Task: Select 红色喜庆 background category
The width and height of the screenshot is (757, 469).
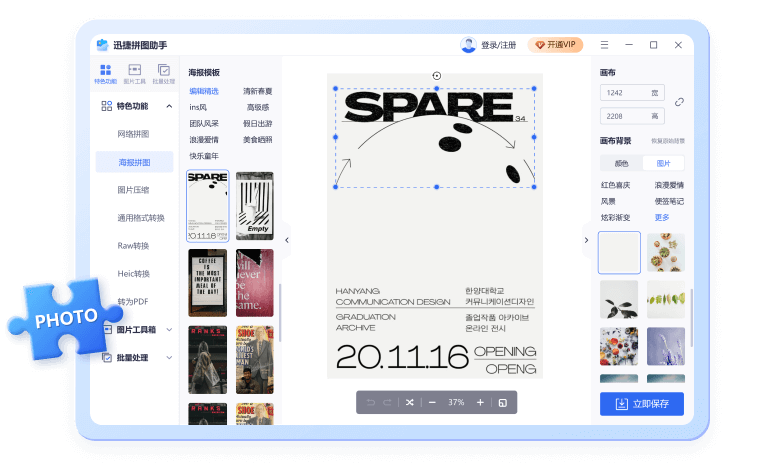Action: click(616, 185)
